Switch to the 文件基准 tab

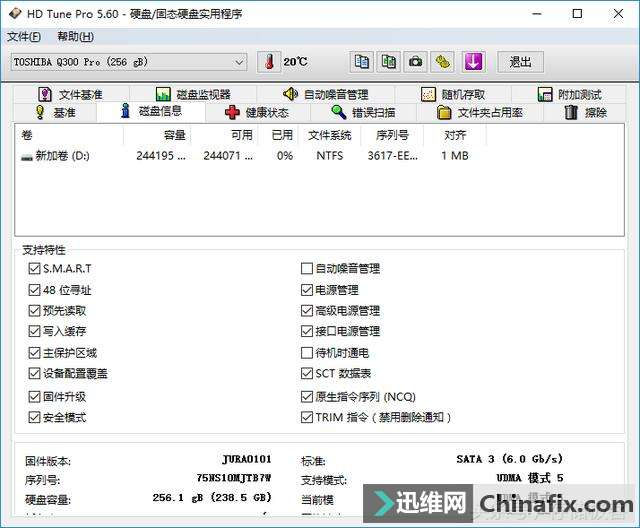coord(71,95)
